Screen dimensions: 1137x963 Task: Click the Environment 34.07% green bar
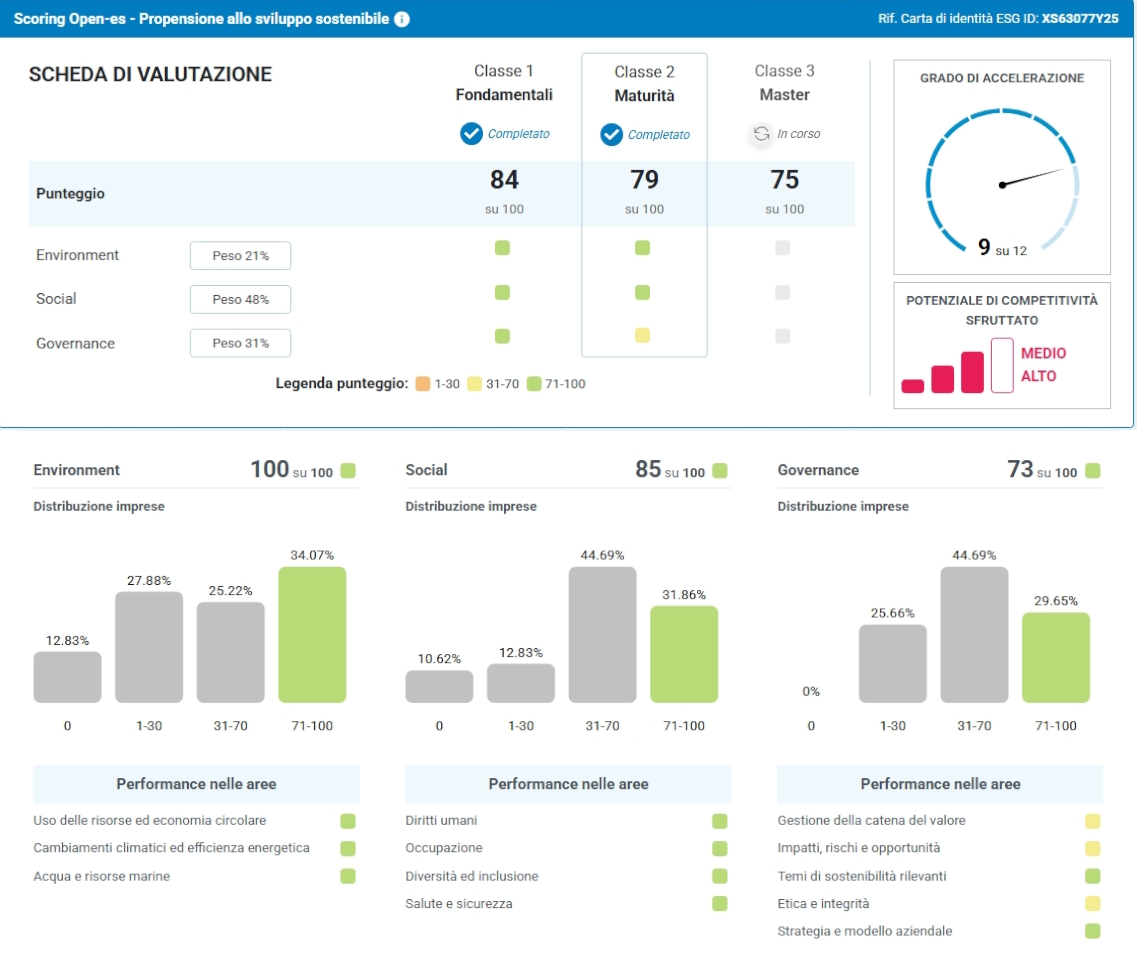point(312,635)
